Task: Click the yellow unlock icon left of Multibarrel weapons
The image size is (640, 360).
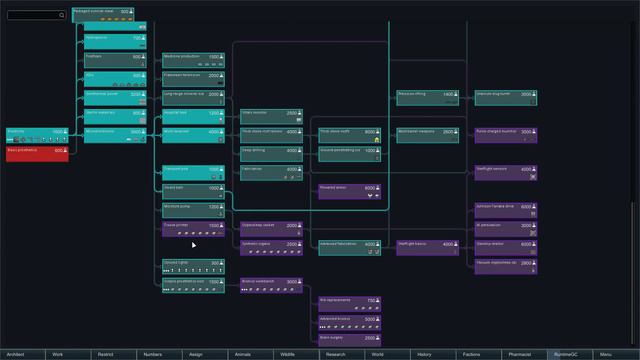Action: [x=377, y=140]
